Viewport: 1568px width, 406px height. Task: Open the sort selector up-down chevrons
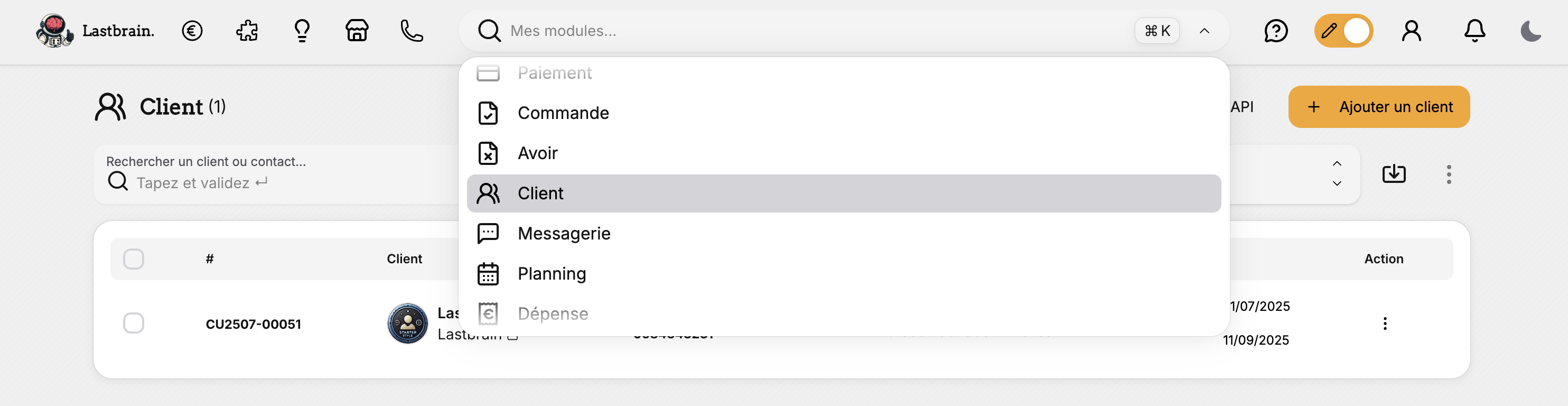pos(1337,173)
